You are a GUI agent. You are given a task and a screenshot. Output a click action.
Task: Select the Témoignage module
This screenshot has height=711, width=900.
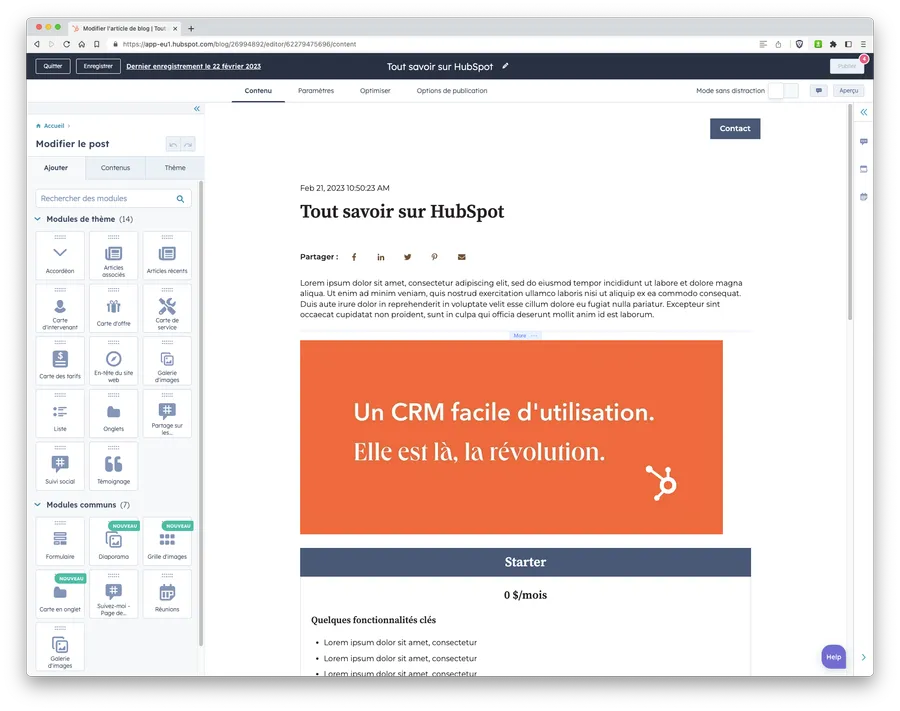click(114, 467)
